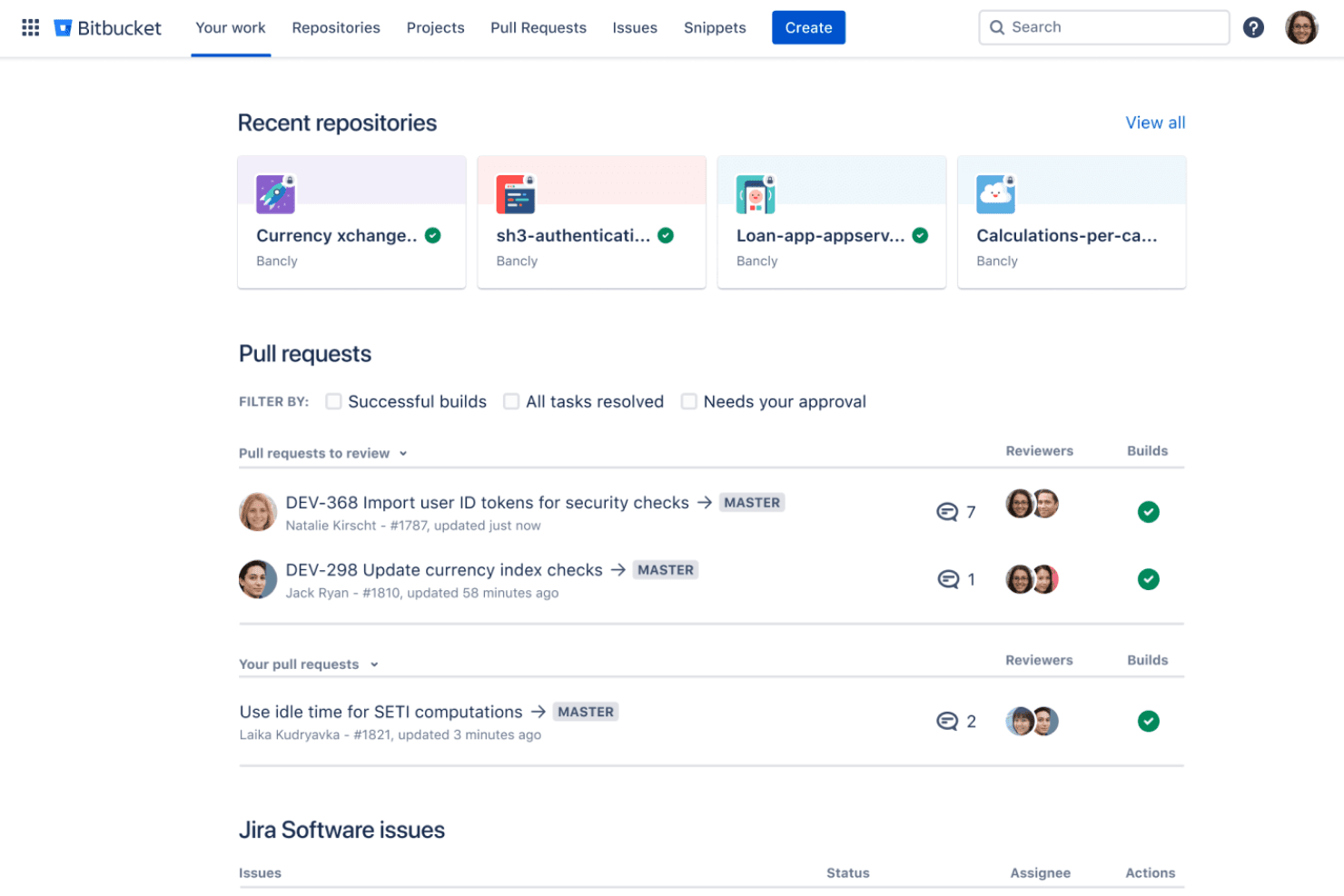Open DEV-368 Import user ID tokens pull request

(x=487, y=503)
